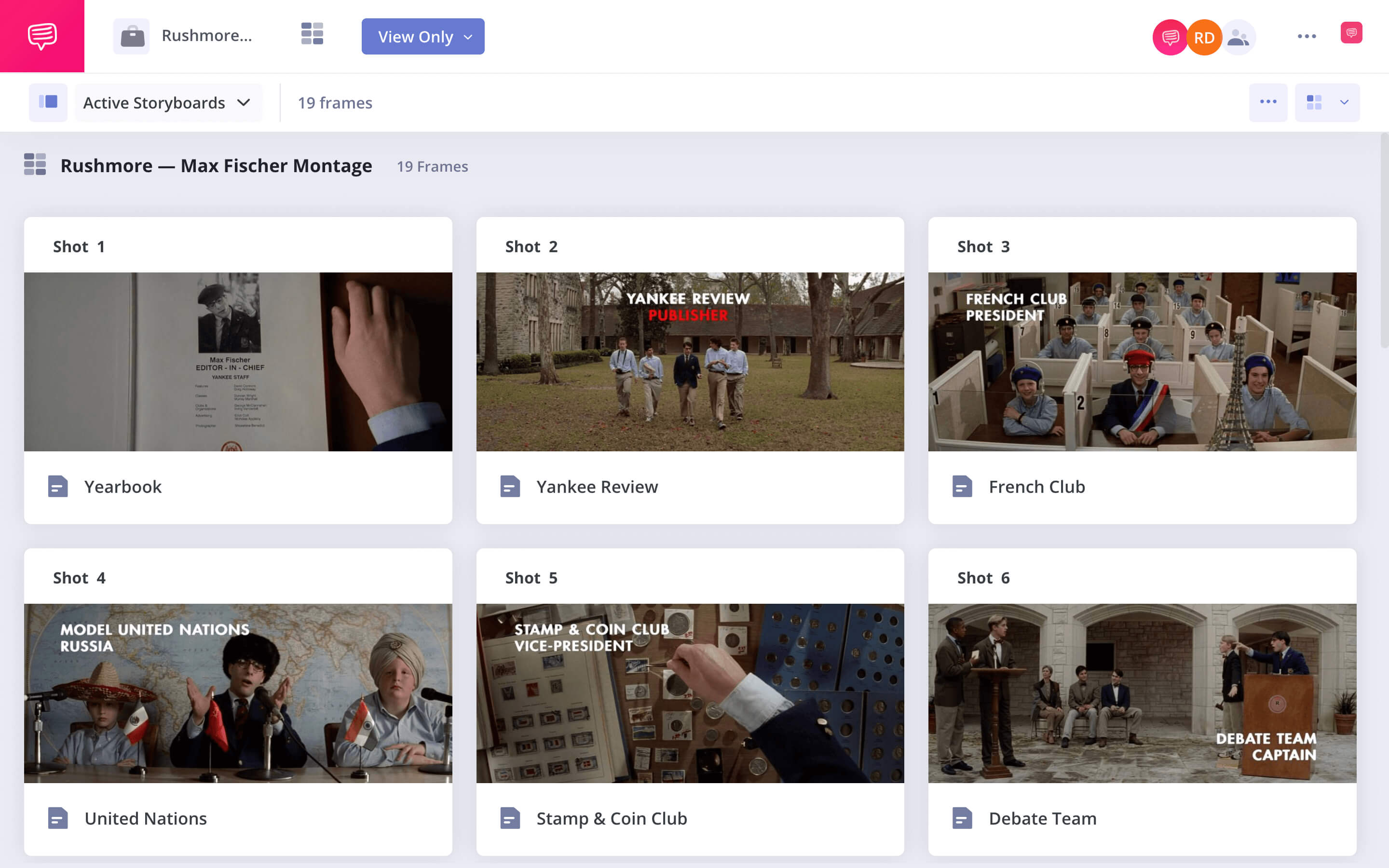
Task: Select the Shot 3 header
Action: click(x=983, y=247)
